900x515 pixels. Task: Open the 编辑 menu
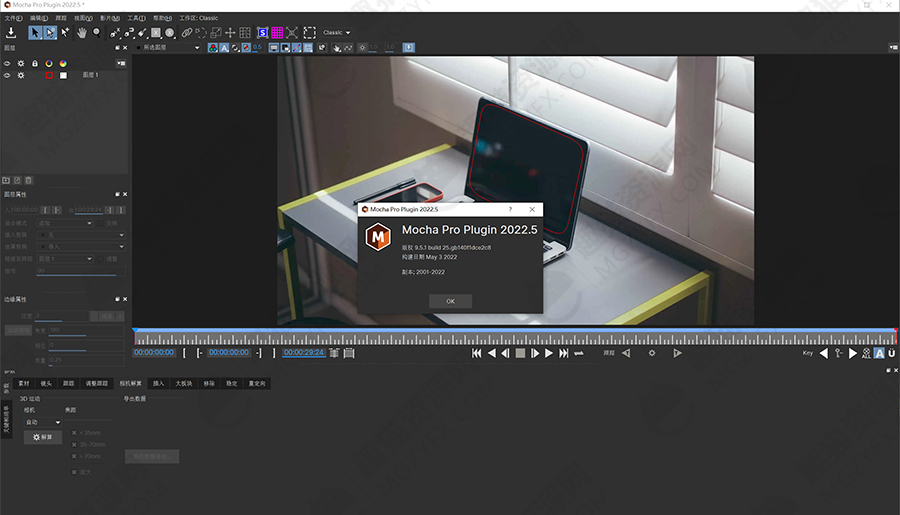coord(39,18)
